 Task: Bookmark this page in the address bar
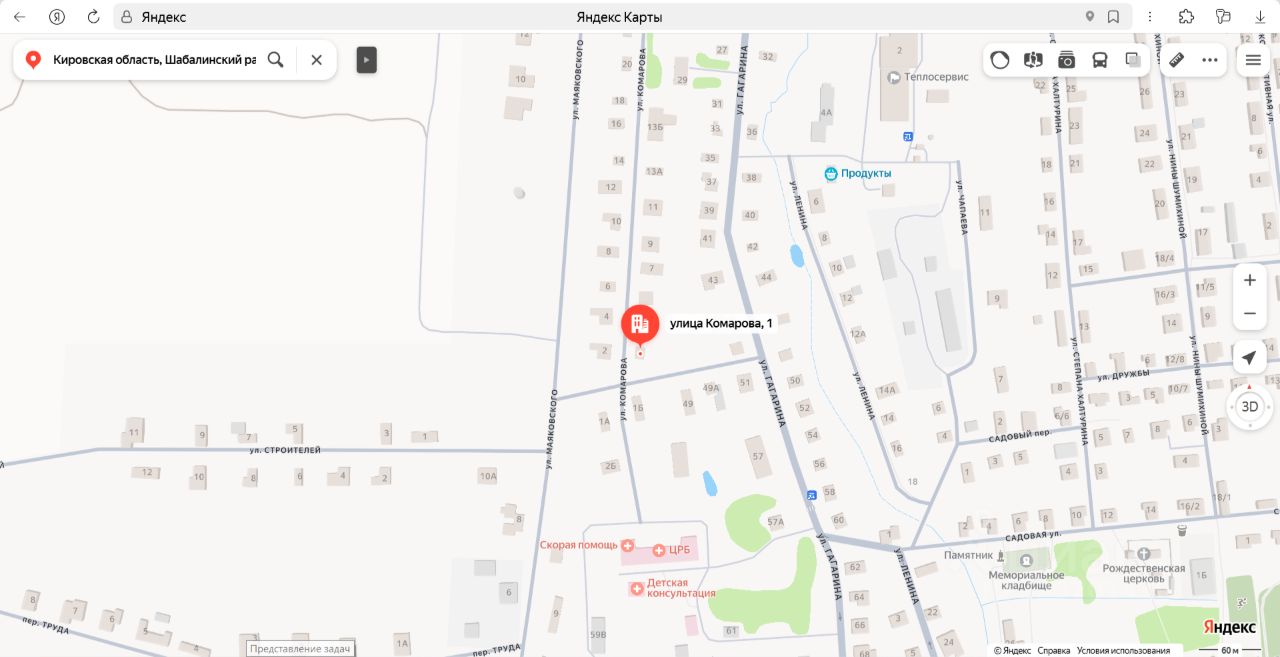pyautogui.click(x=1113, y=17)
